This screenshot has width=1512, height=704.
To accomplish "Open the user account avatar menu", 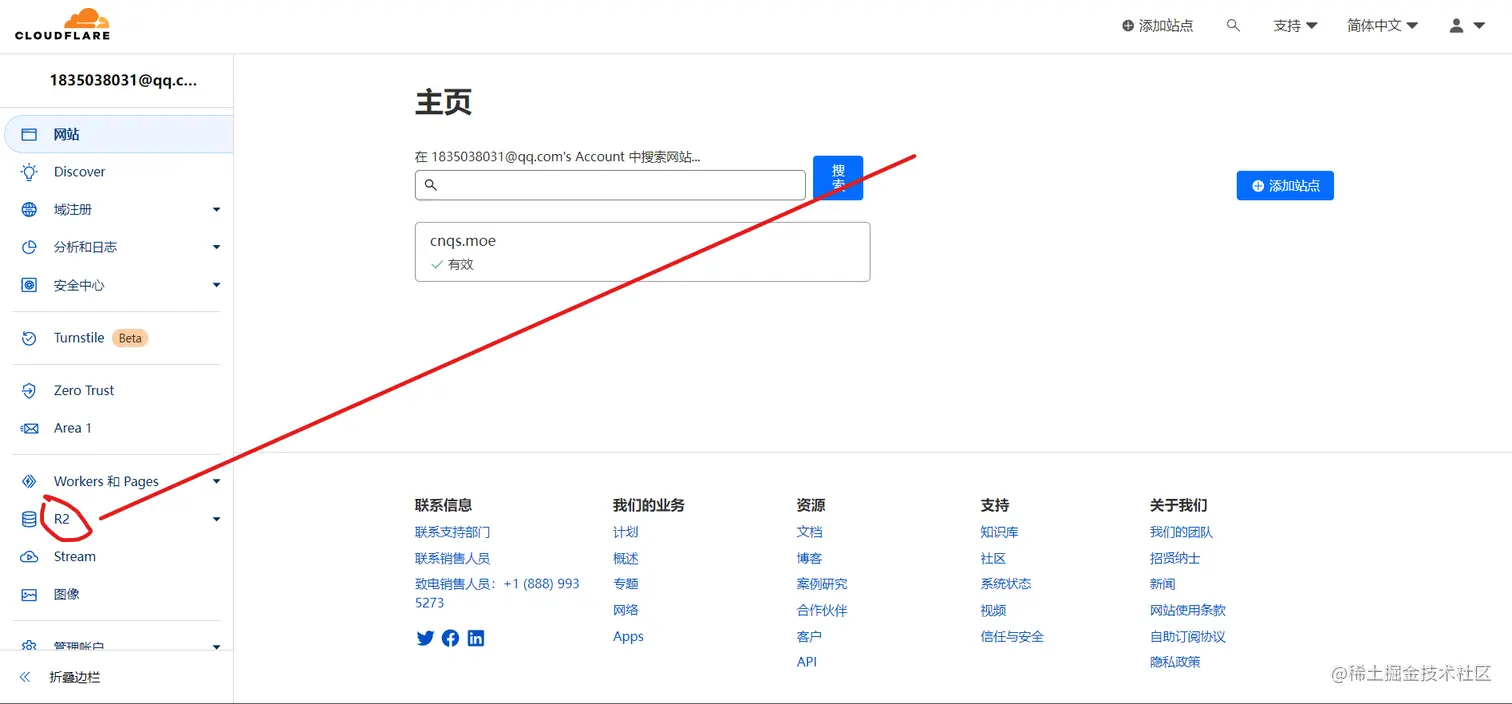I will pyautogui.click(x=1467, y=26).
